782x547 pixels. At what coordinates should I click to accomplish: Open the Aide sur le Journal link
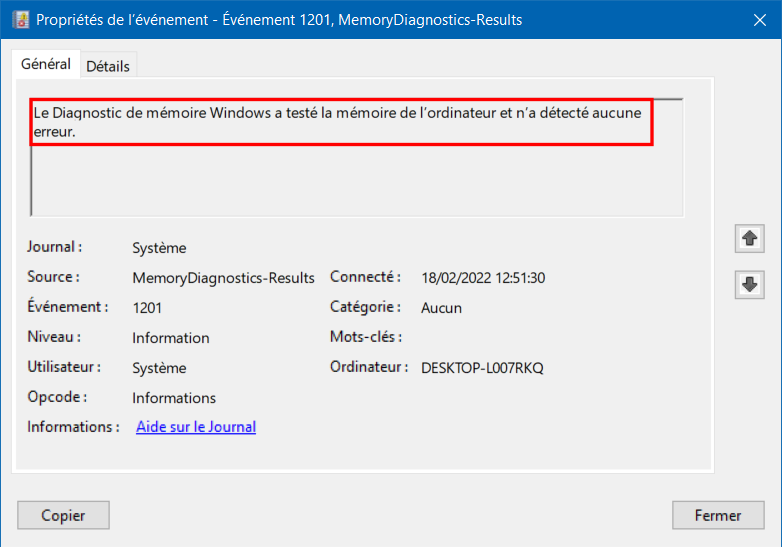coord(196,427)
